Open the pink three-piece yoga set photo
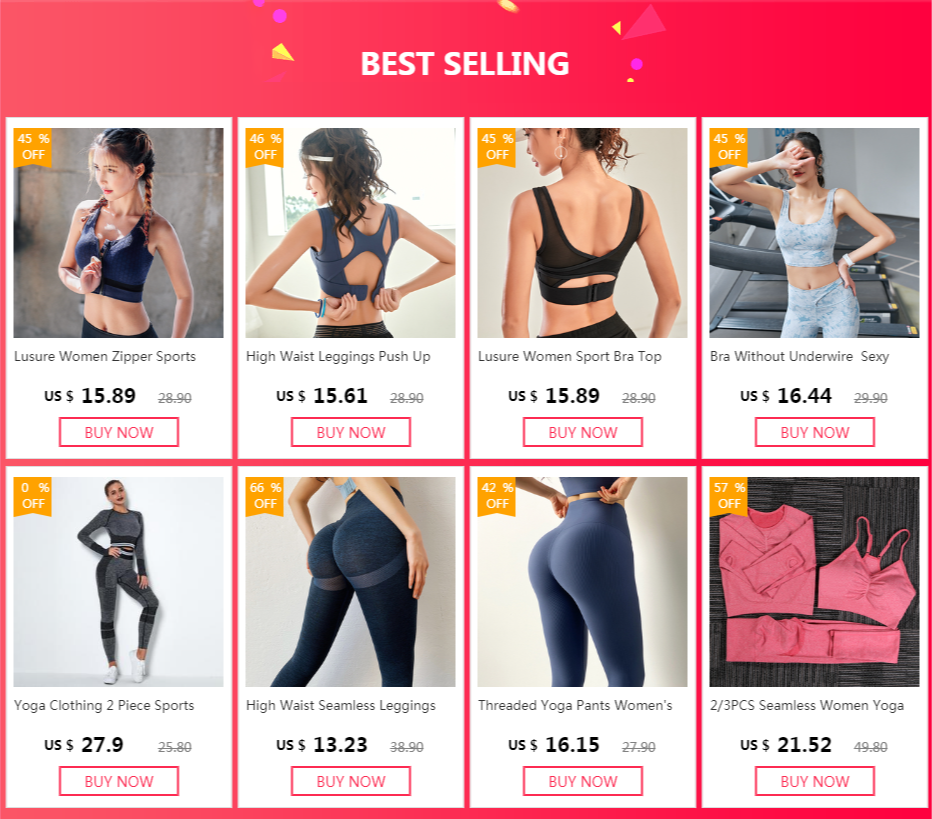The width and height of the screenshot is (932, 819). [814, 582]
